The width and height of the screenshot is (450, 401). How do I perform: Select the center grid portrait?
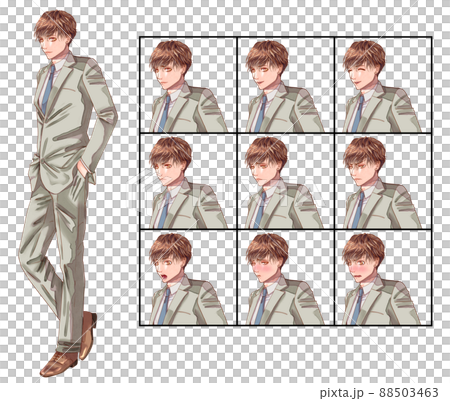tap(285, 181)
